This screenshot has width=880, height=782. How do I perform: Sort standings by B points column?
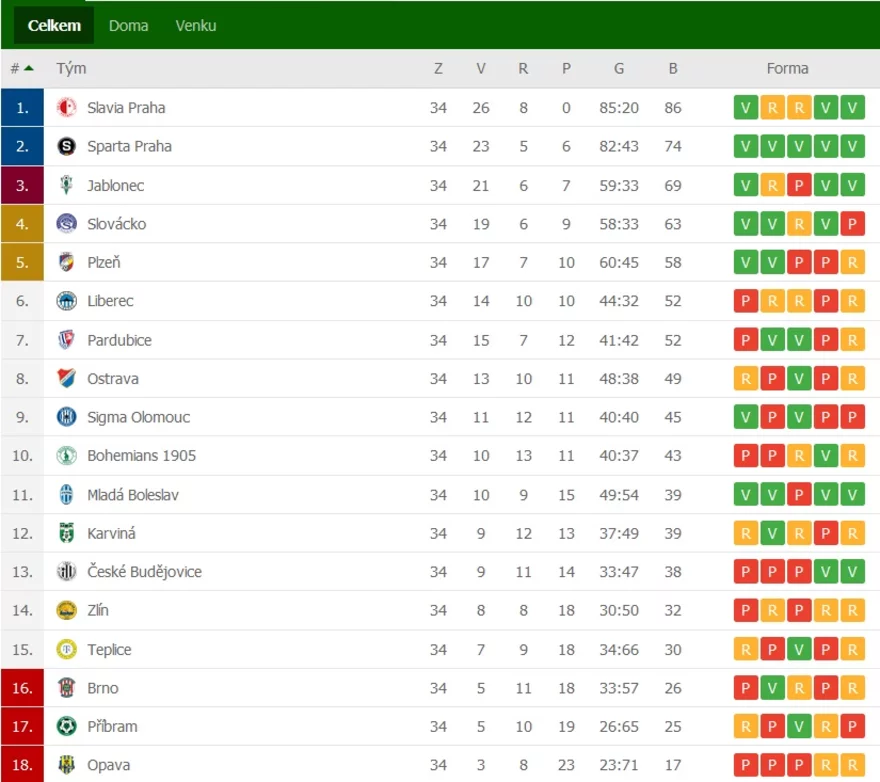click(673, 68)
